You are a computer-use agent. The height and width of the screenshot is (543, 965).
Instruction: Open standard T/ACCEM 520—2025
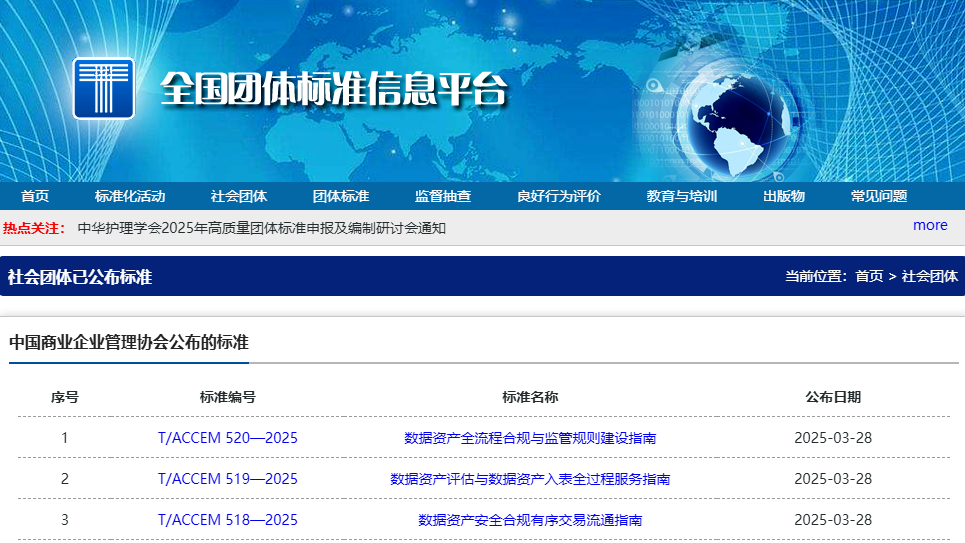point(228,438)
